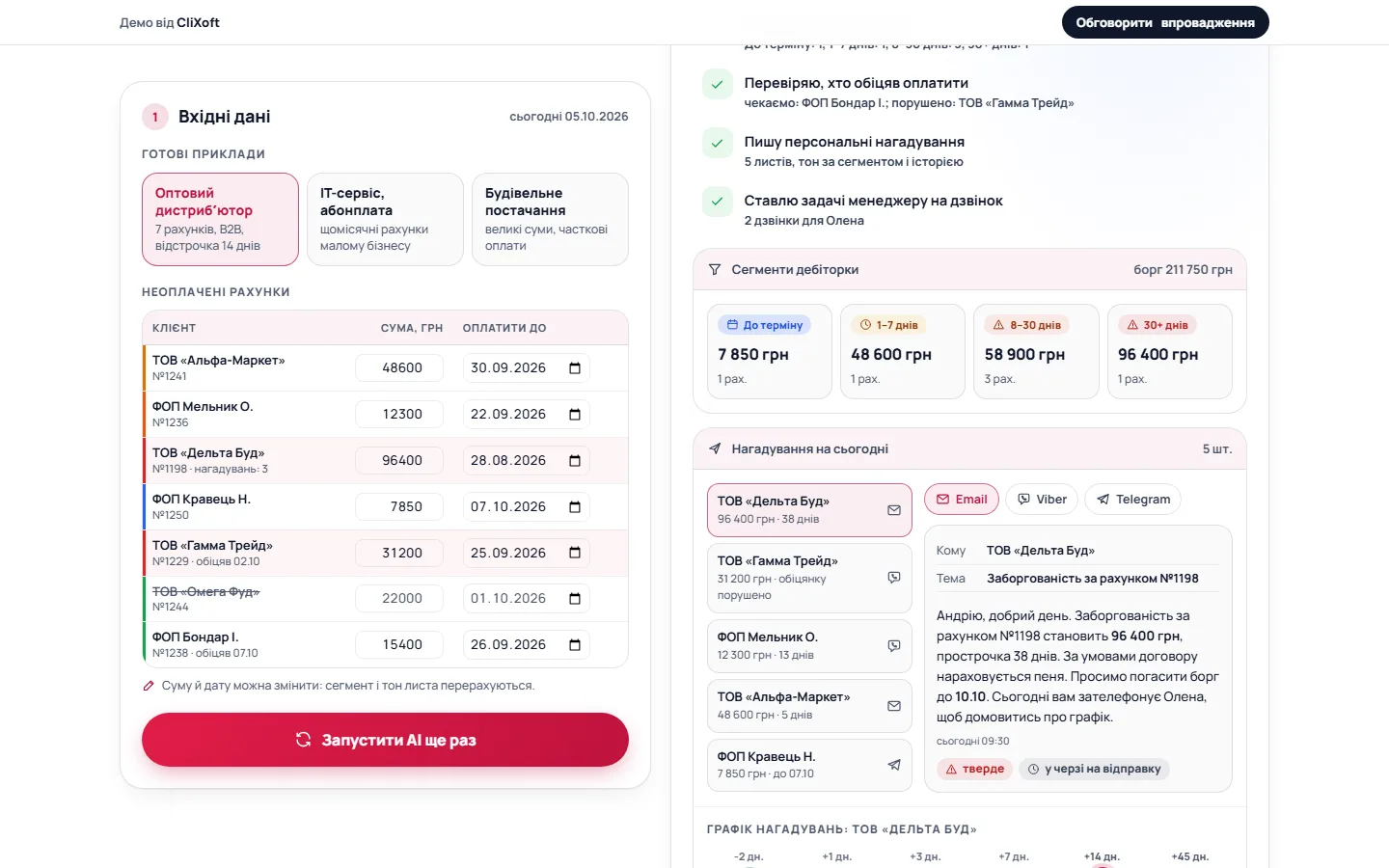
Task: Choose the Будівельне постачання example
Action: [x=550, y=220]
